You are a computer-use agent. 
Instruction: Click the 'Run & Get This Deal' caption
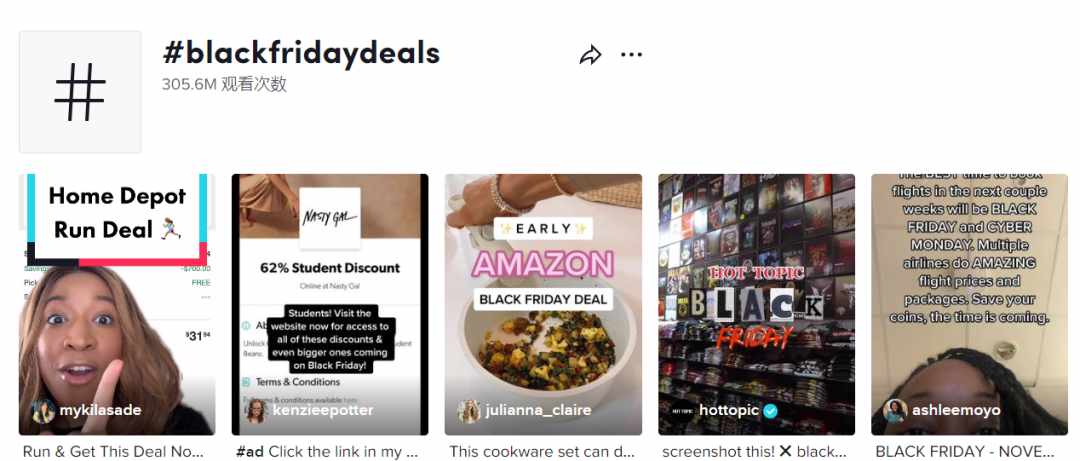click(113, 451)
